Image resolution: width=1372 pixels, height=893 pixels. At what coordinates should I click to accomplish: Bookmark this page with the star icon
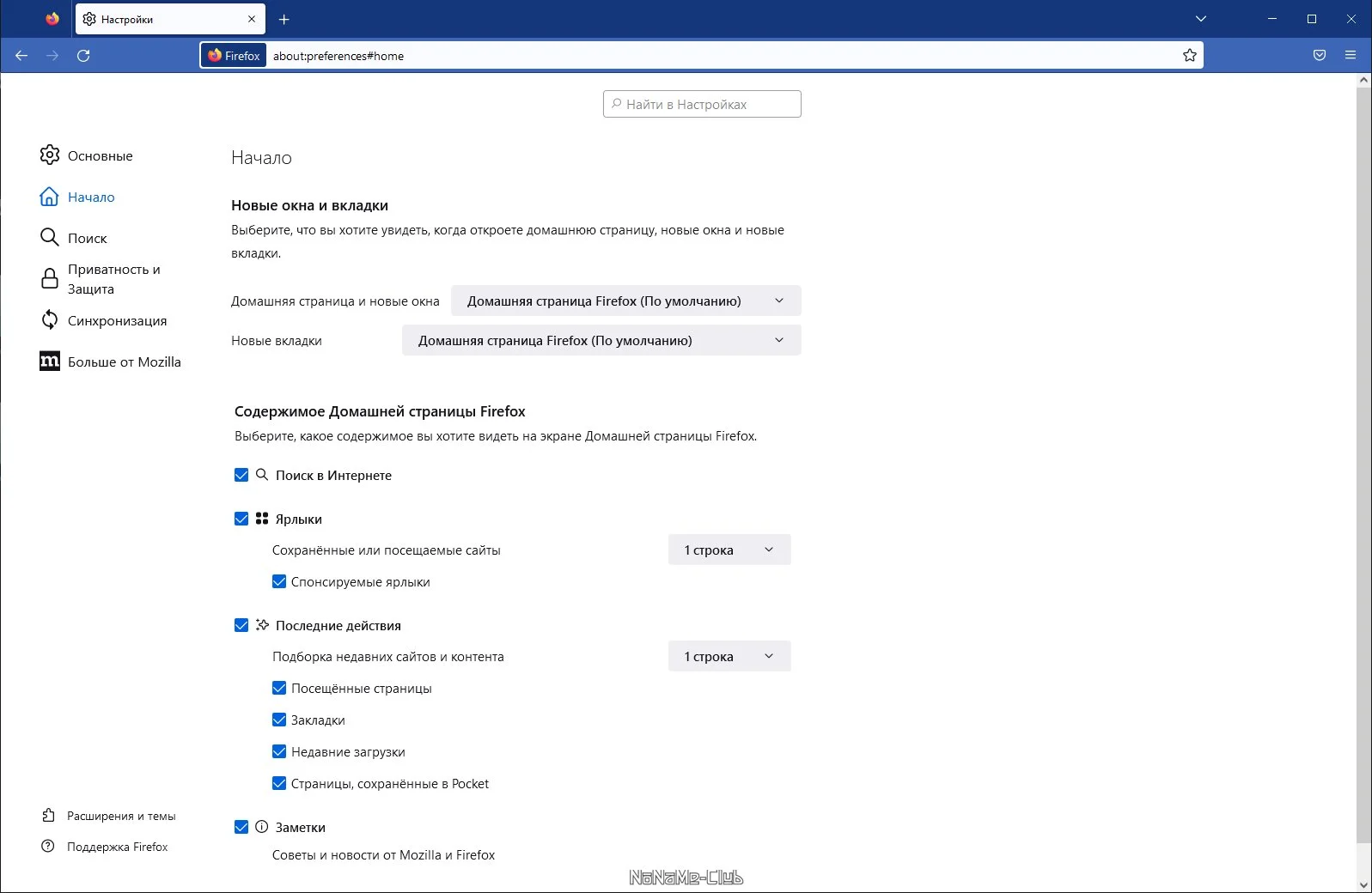point(1189,56)
